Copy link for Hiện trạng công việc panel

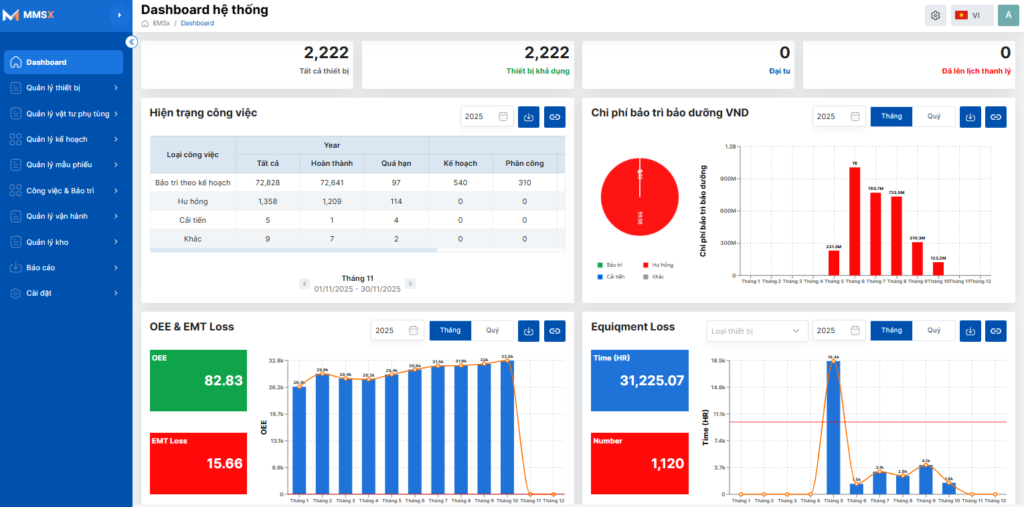tap(554, 117)
